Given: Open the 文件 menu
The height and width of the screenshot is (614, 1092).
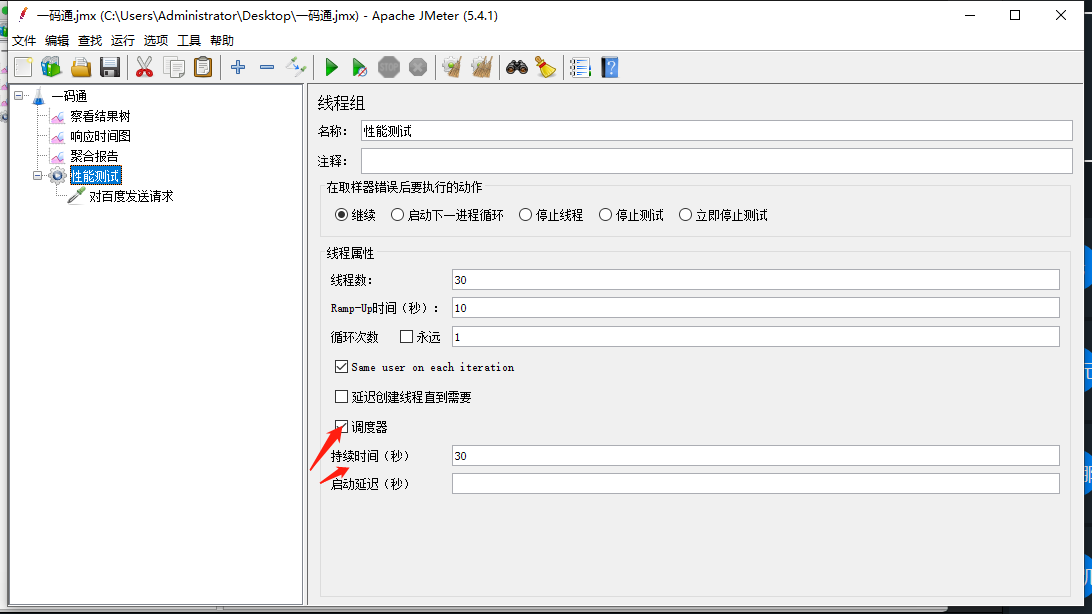Looking at the screenshot, I should (x=24, y=41).
